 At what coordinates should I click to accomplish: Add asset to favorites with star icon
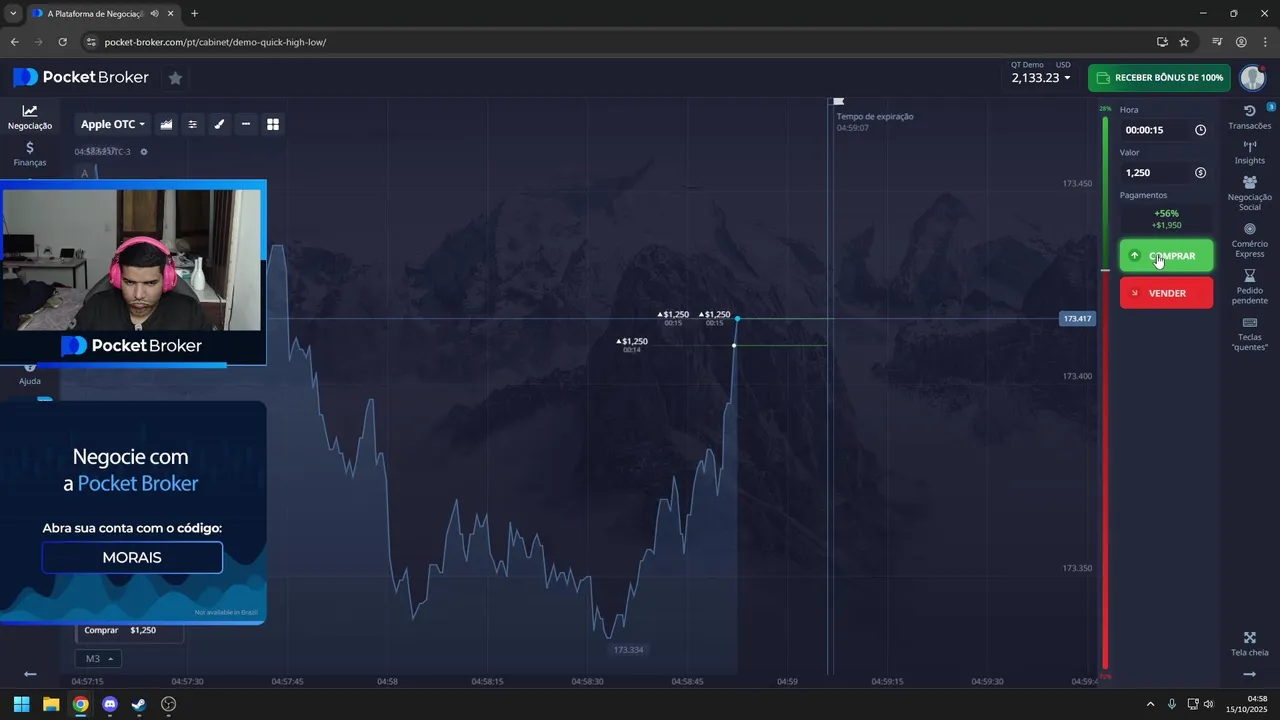click(x=175, y=78)
